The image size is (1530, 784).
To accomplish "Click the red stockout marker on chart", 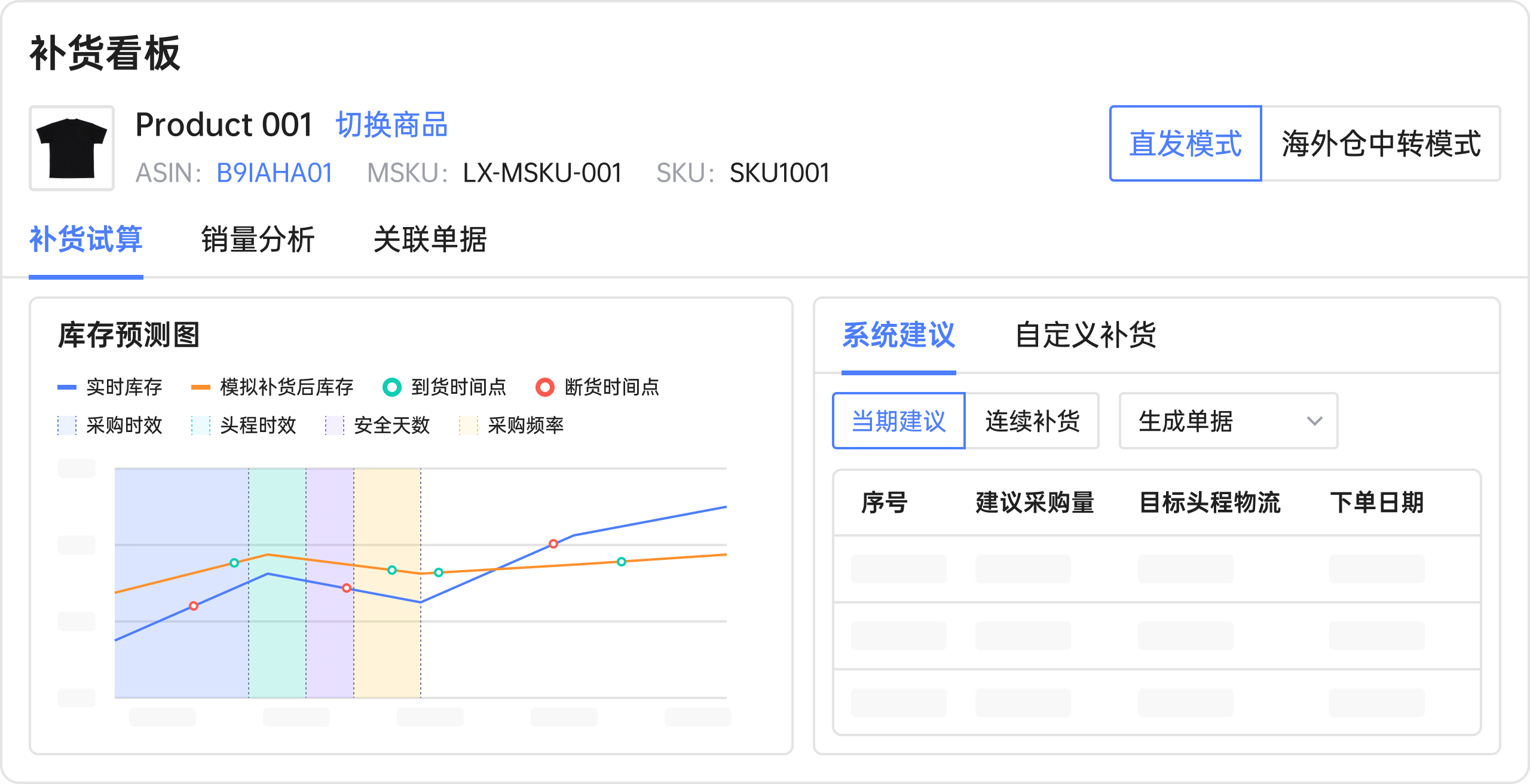I will point(553,543).
